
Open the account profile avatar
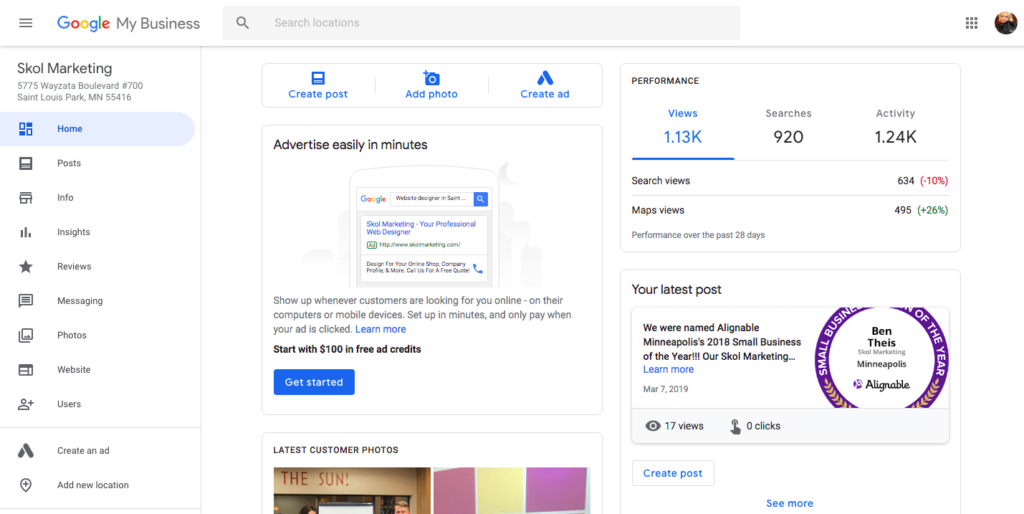tap(1005, 23)
